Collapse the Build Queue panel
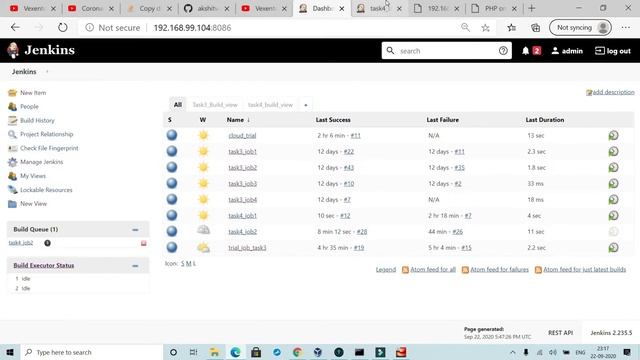This screenshot has width=640, height=360. pos(135,230)
